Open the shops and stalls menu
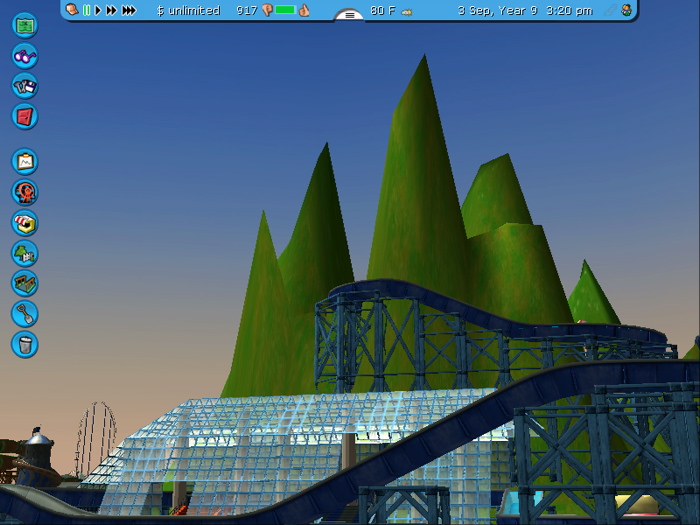This screenshot has height=525, width=700. [x=25, y=223]
